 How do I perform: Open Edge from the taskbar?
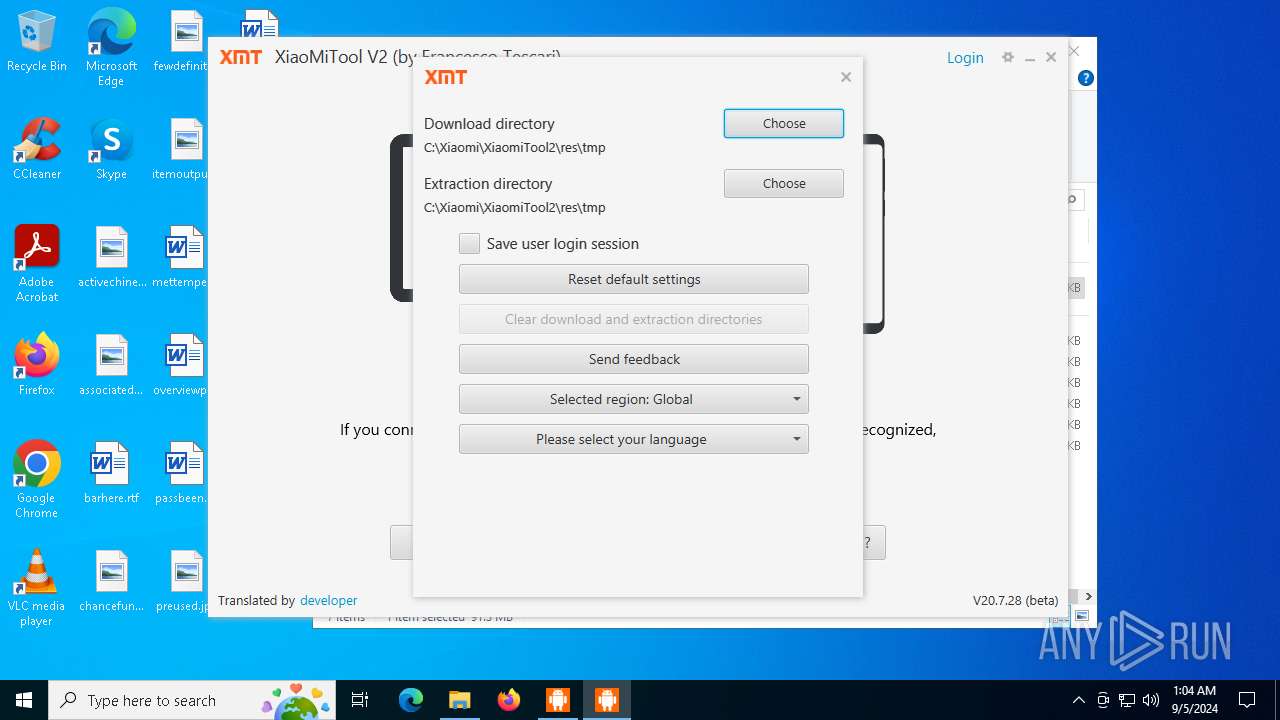pos(411,700)
